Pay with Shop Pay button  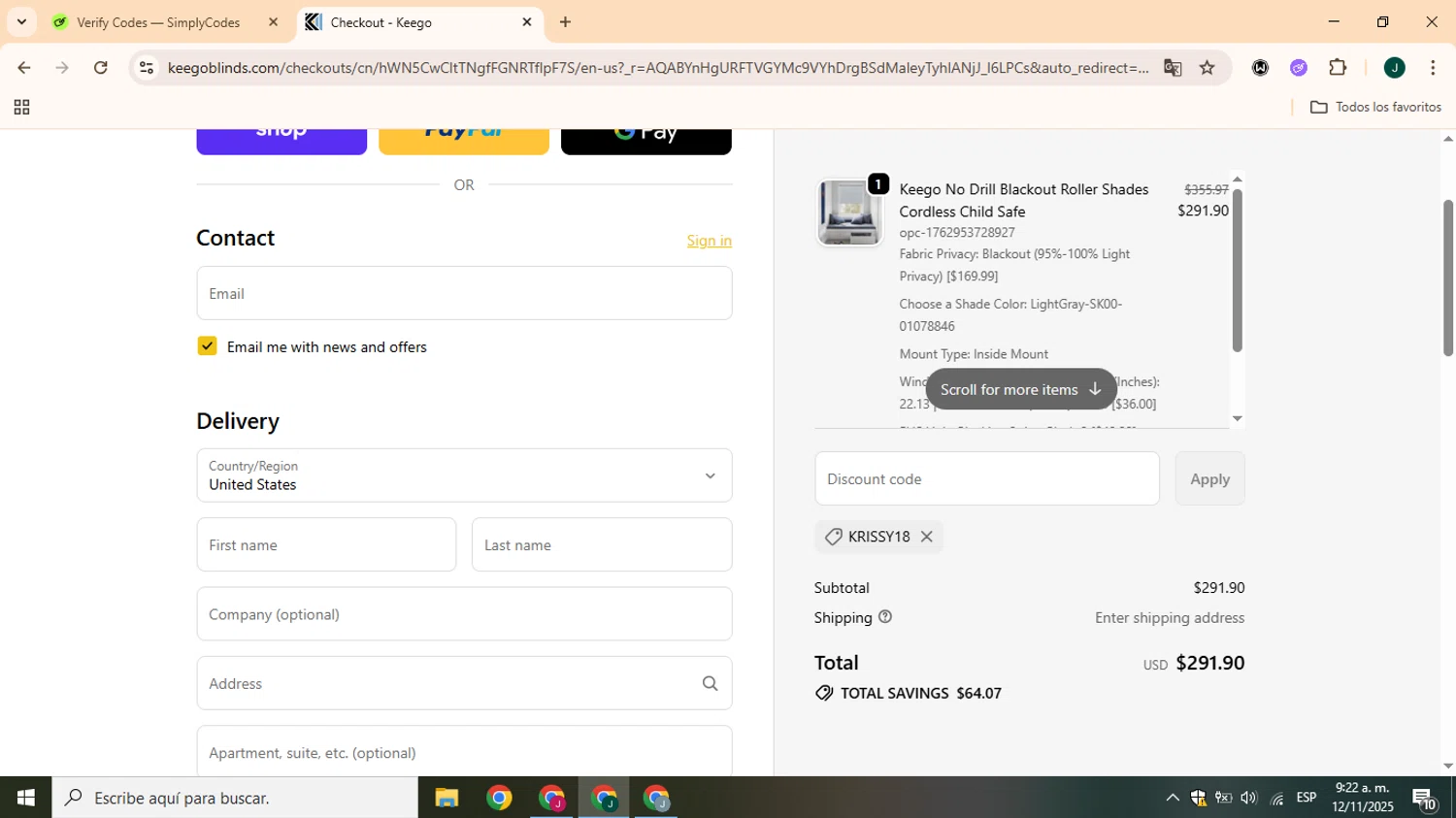(x=281, y=141)
